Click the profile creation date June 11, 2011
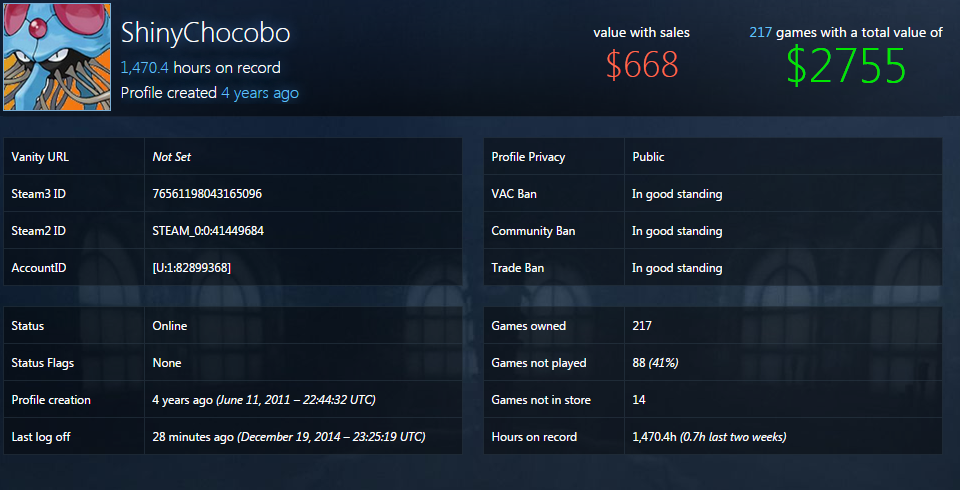Viewport: 960px width, 490px height. coord(296,400)
